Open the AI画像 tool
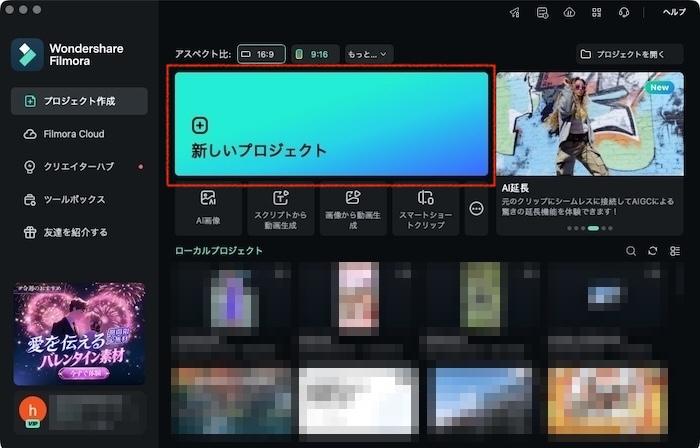Screen dimensions: 700x448 [208, 209]
